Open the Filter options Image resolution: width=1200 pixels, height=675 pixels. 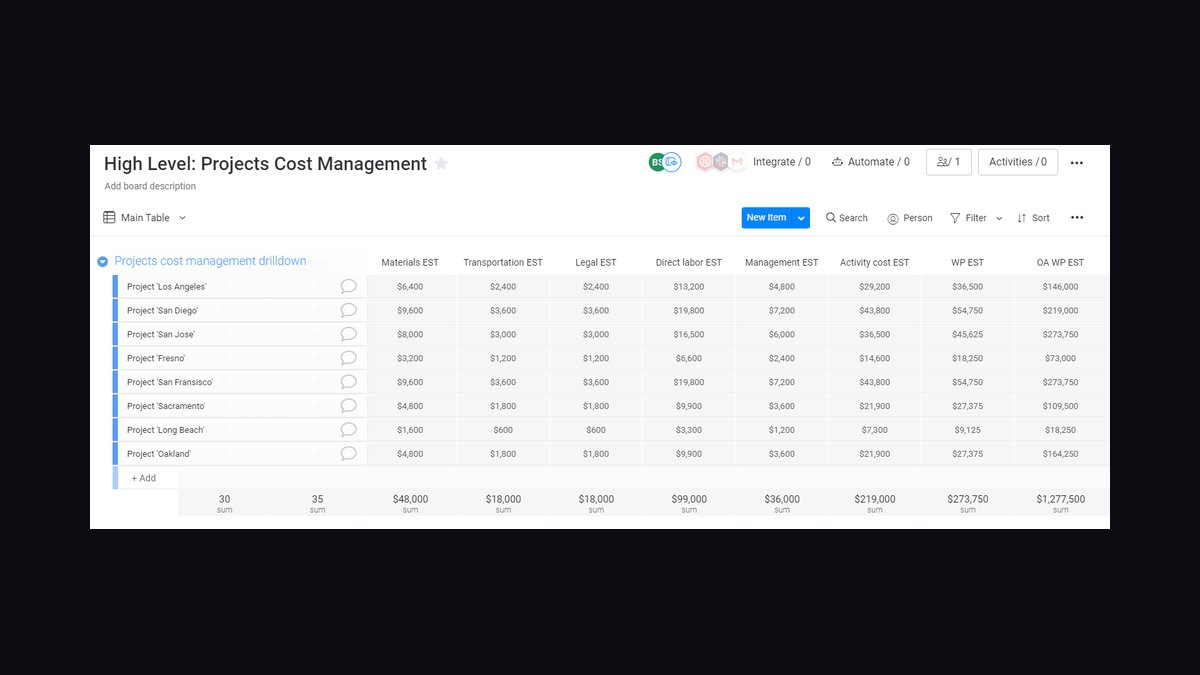968,218
